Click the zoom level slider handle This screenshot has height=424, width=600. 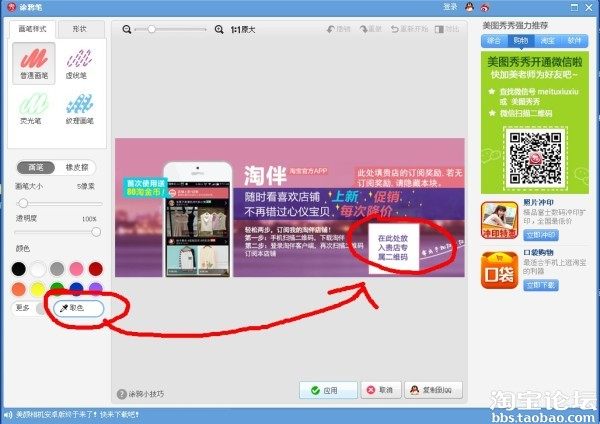(x=152, y=29)
